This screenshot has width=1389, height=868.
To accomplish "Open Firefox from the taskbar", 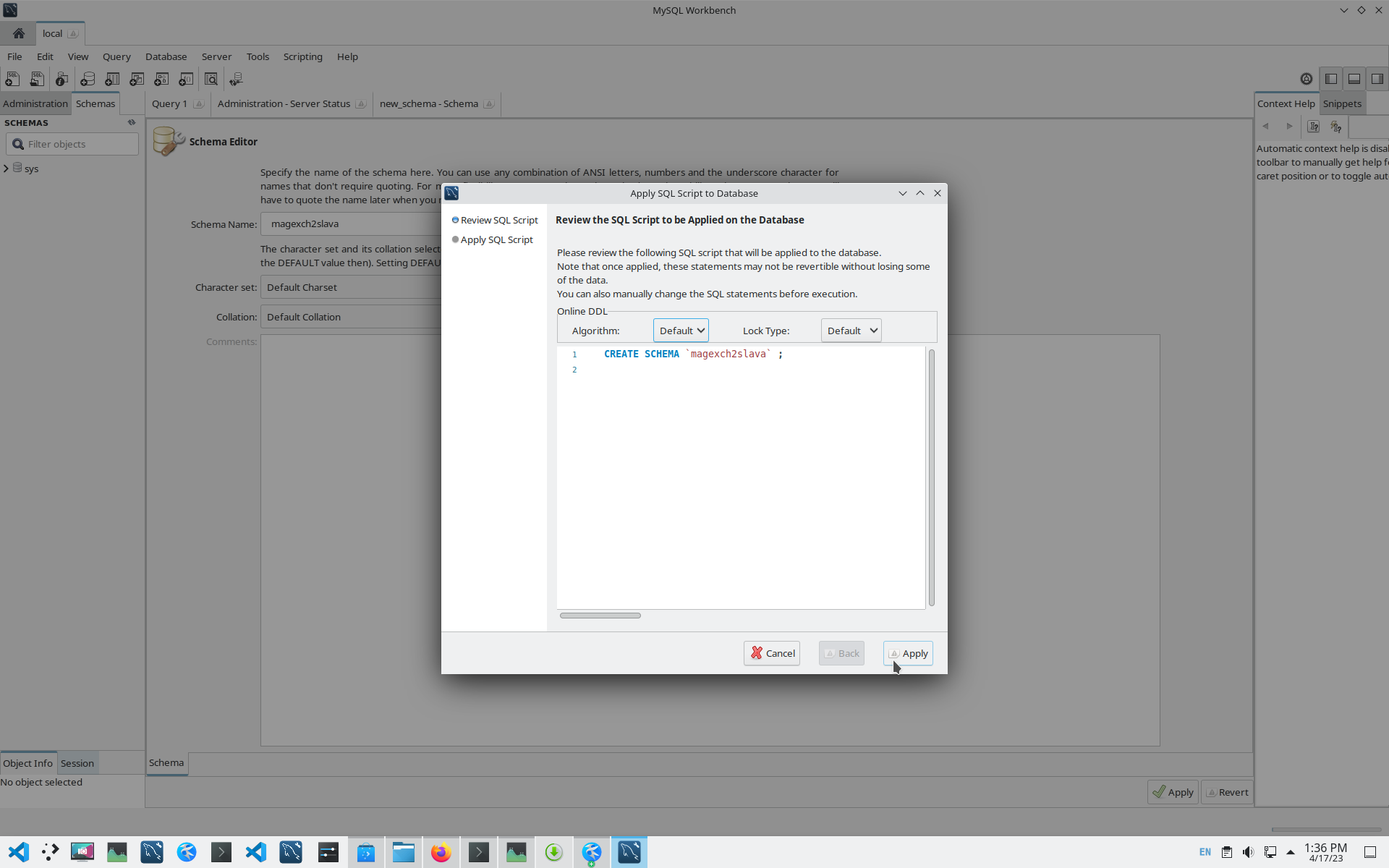I will click(441, 852).
